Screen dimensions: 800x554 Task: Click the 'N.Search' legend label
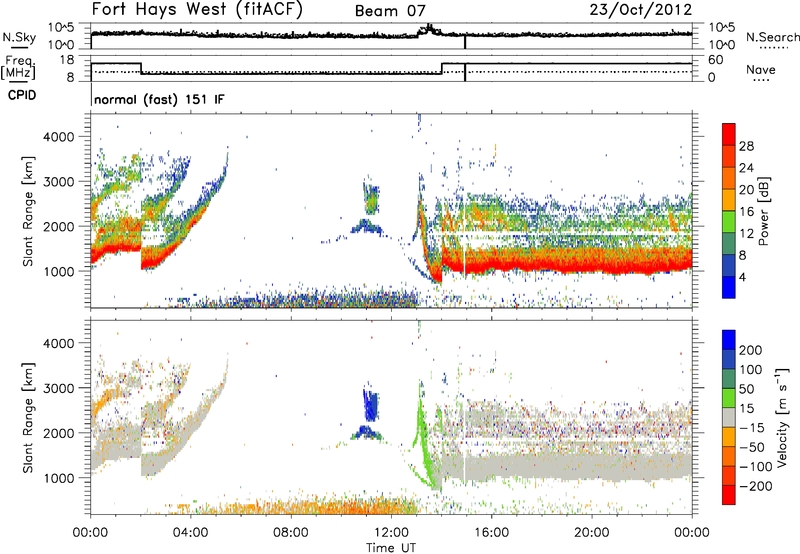(772, 37)
